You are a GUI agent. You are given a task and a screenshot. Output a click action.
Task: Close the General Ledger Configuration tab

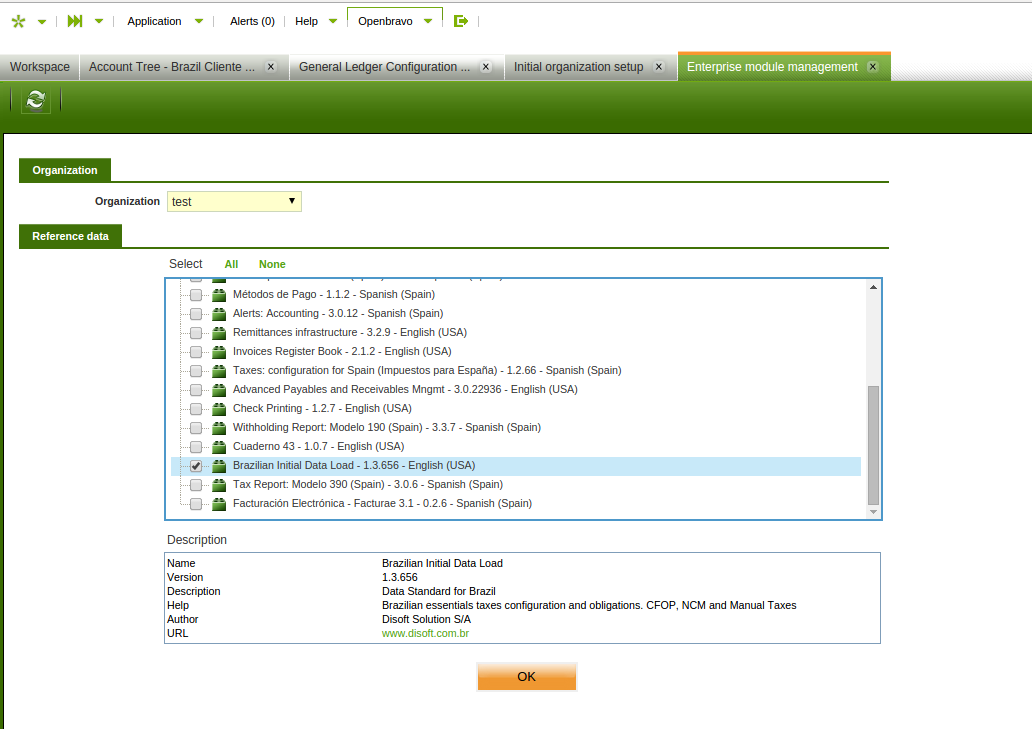(486, 67)
